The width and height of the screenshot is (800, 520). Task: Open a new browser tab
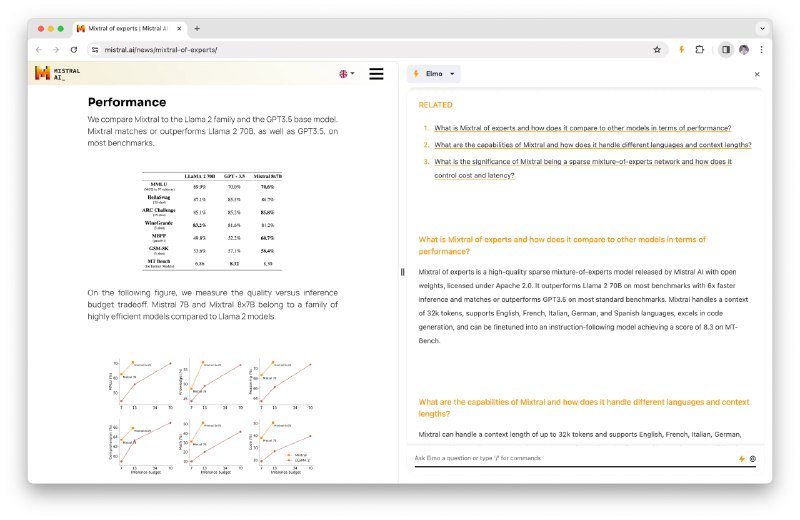(197, 28)
